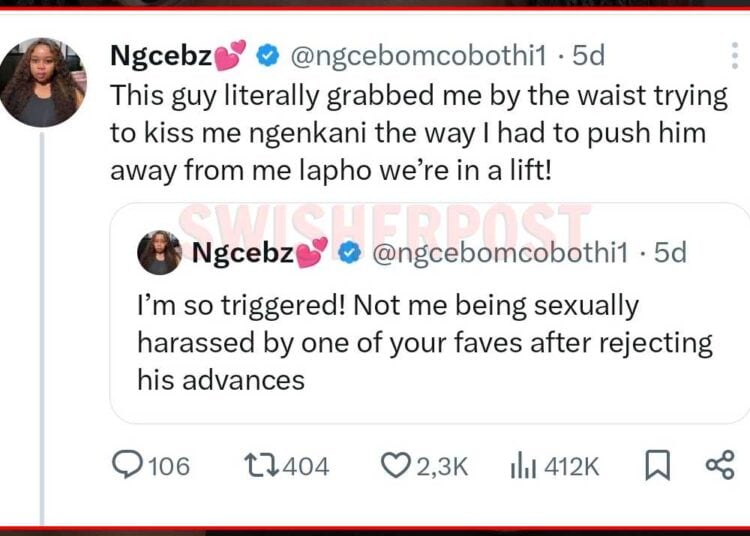Click the 404 retweet count
The width and height of the screenshot is (750, 536).
(x=306, y=465)
